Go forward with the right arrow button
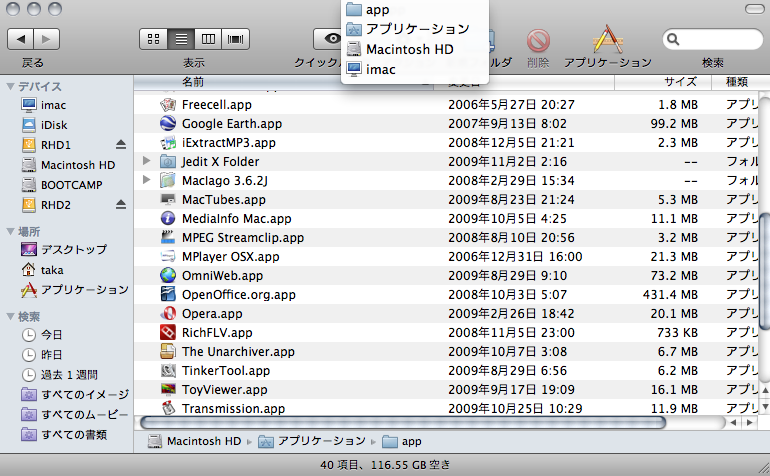 click(47, 39)
